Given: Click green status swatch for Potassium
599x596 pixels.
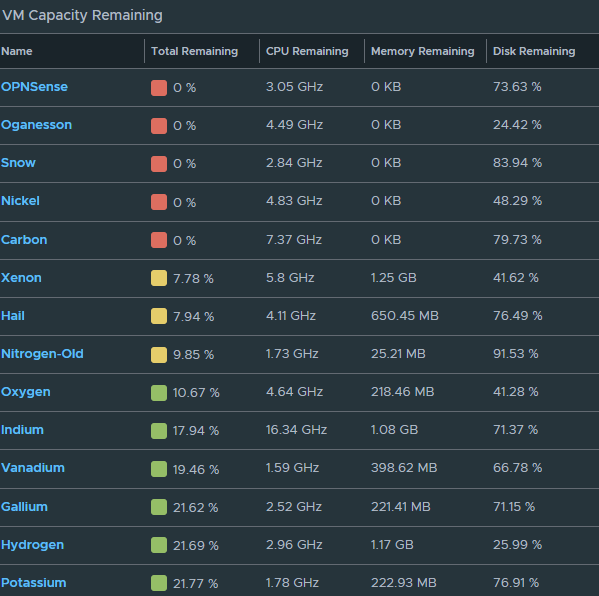Looking at the screenshot, I should pyautogui.click(x=159, y=583).
